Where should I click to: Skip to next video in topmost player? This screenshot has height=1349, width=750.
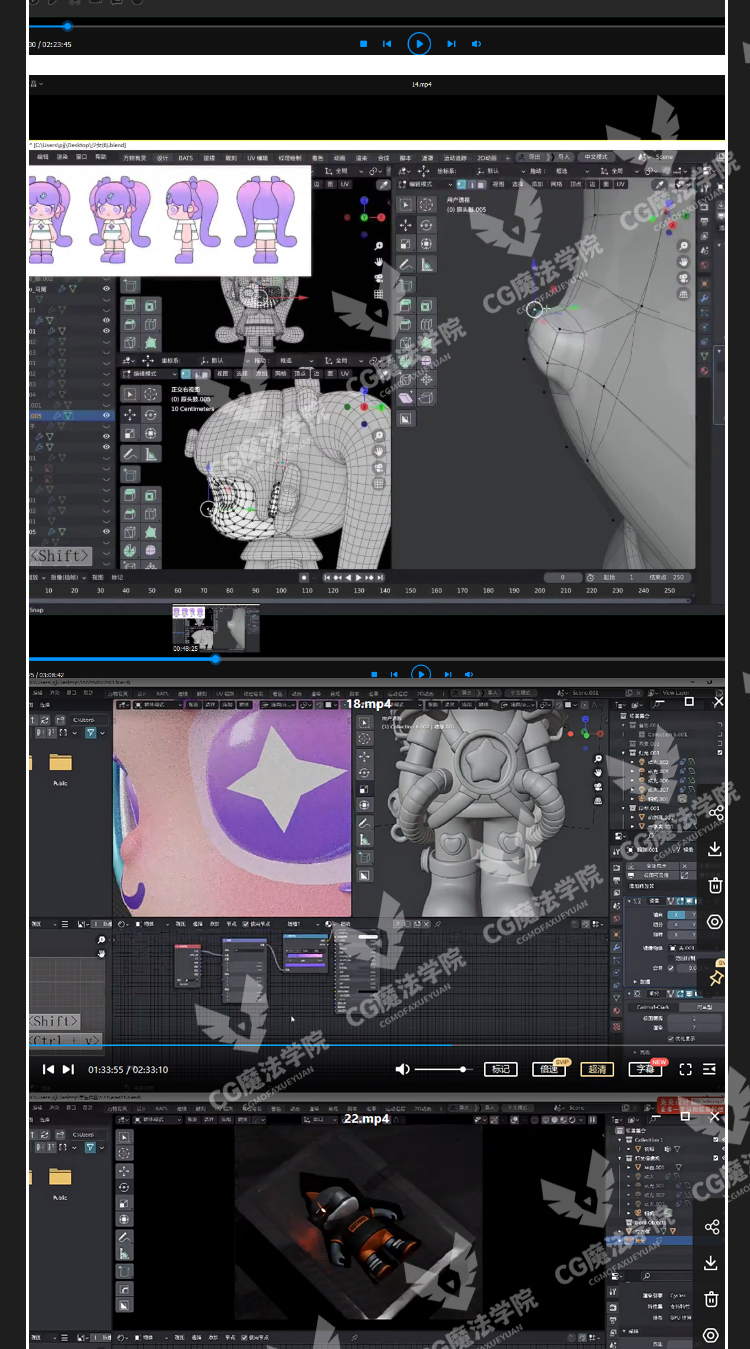click(451, 44)
